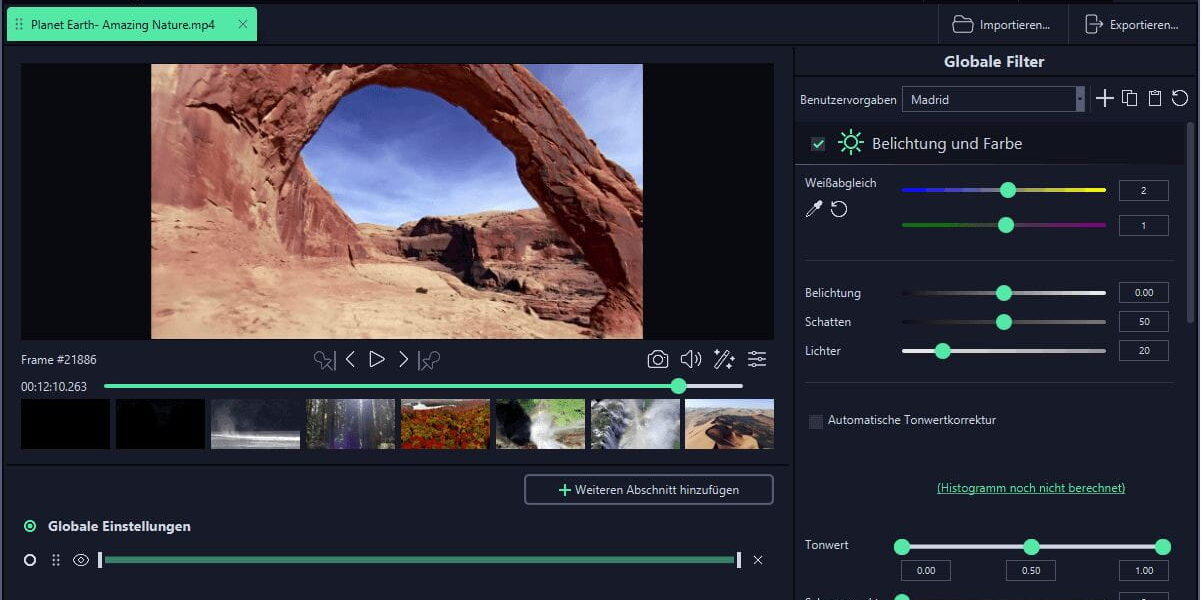Click the Tonwert field showing 0.50

pos(1030,571)
